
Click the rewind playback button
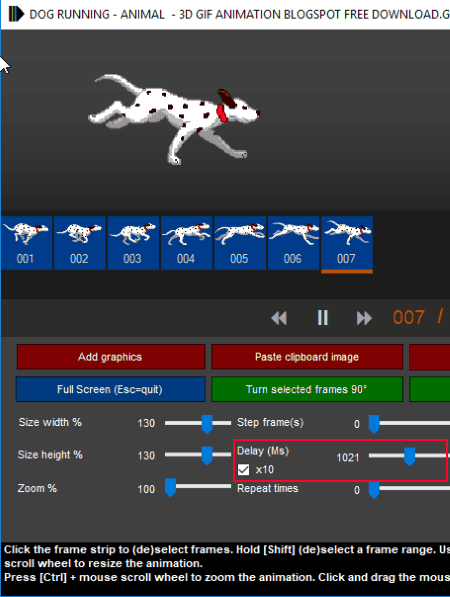[279, 318]
